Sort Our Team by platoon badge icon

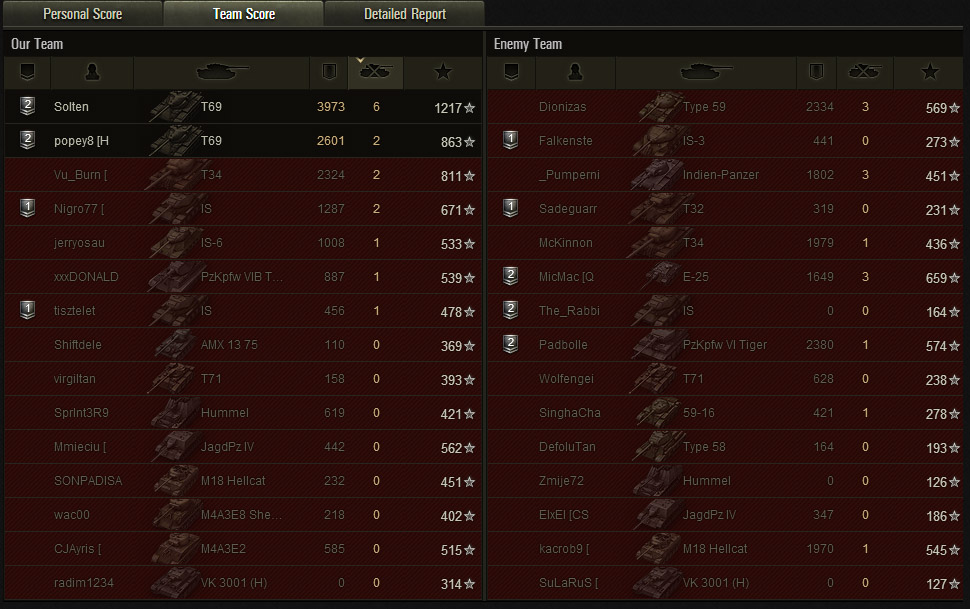point(27,72)
